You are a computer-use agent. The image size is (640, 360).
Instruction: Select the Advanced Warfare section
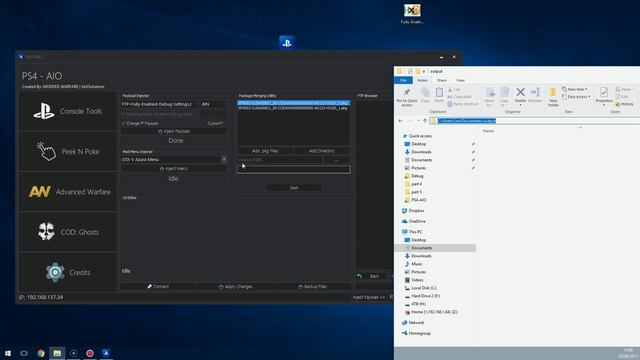click(x=68, y=191)
